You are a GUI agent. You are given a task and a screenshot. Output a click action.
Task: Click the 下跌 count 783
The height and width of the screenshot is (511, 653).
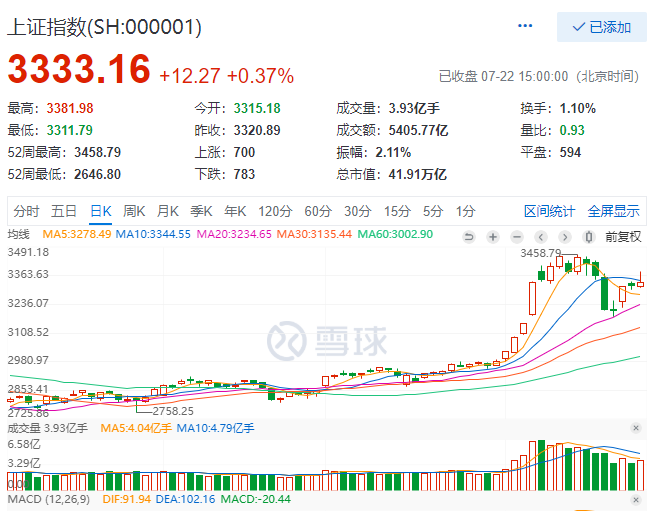click(244, 174)
